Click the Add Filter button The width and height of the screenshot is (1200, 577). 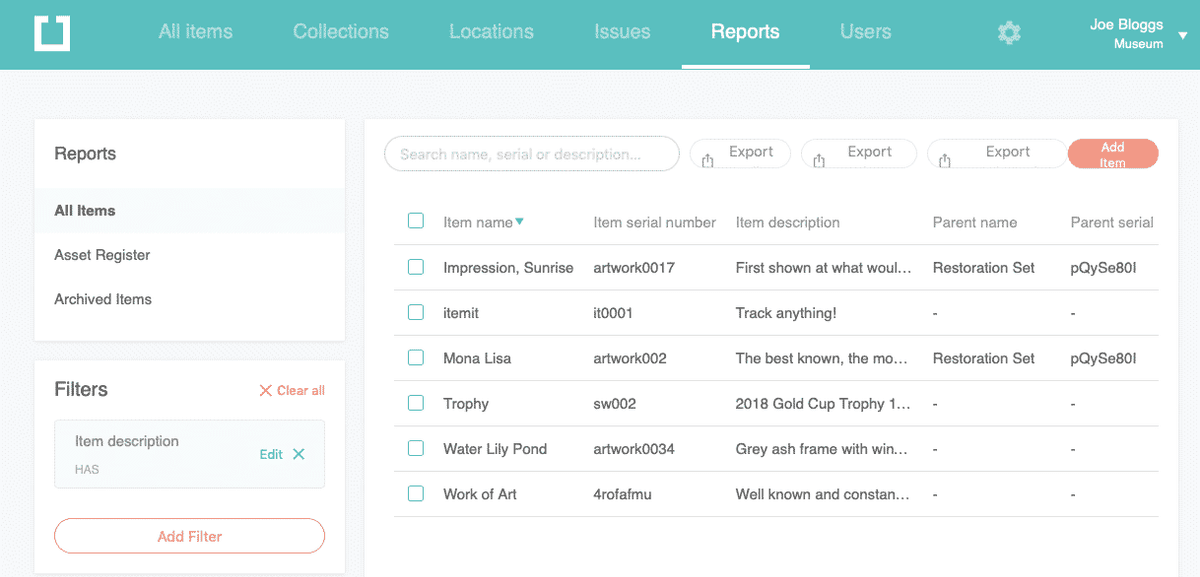tap(189, 536)
